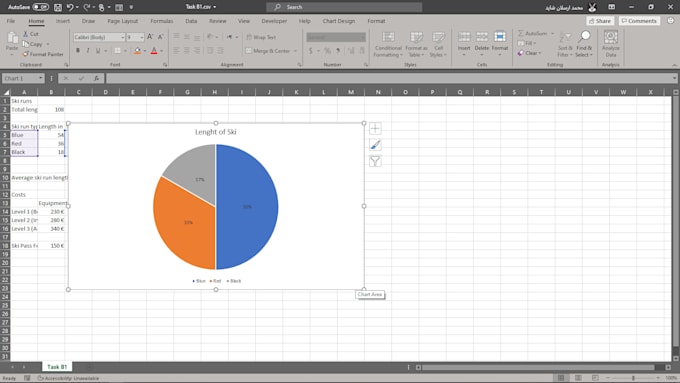Expand the Name Box dropdown showing Chart 1
Viewport: 680px width, 383px height.
[40, 79]
